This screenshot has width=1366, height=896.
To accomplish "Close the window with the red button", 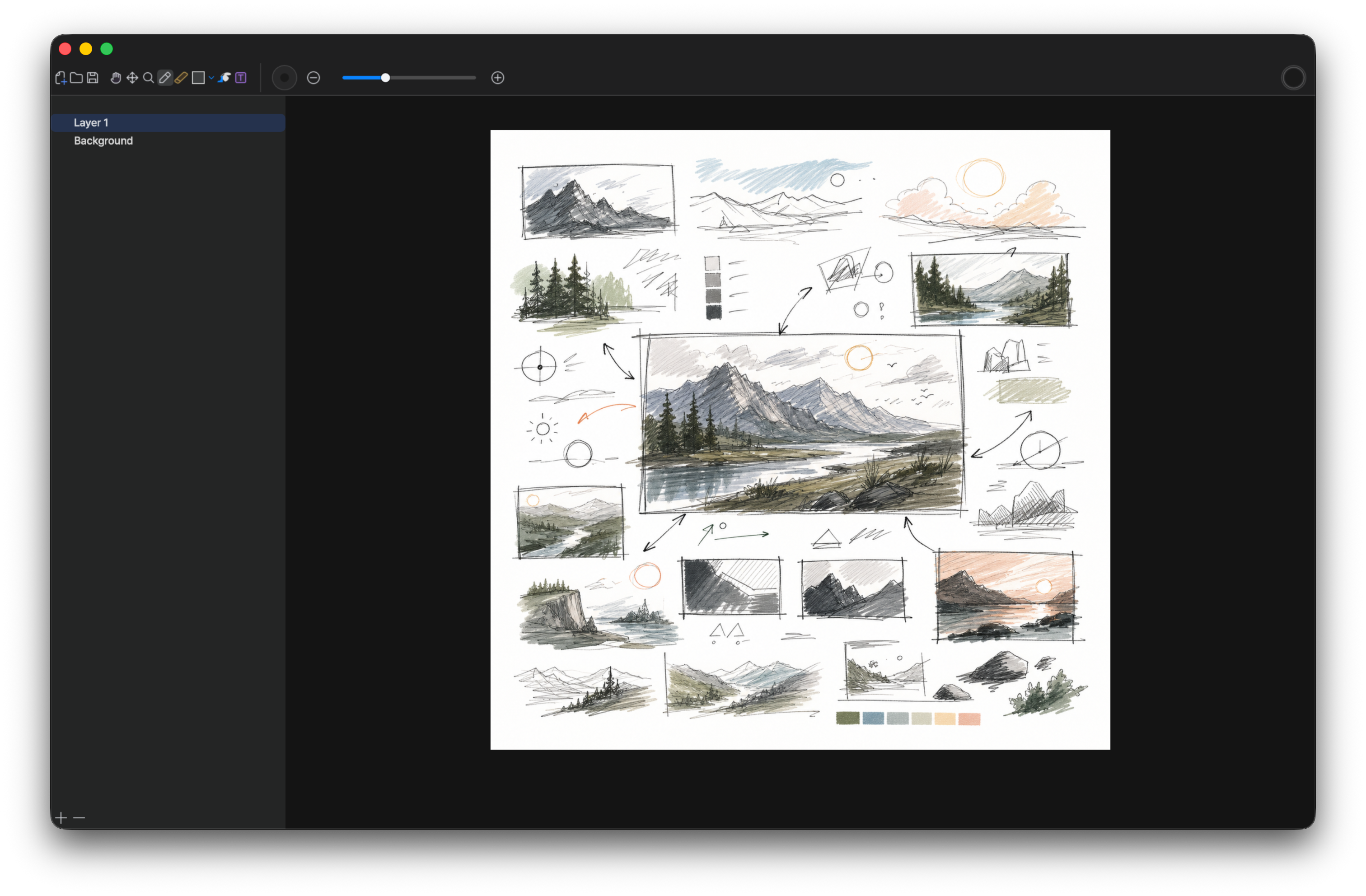I will click(x=65, y=49).
